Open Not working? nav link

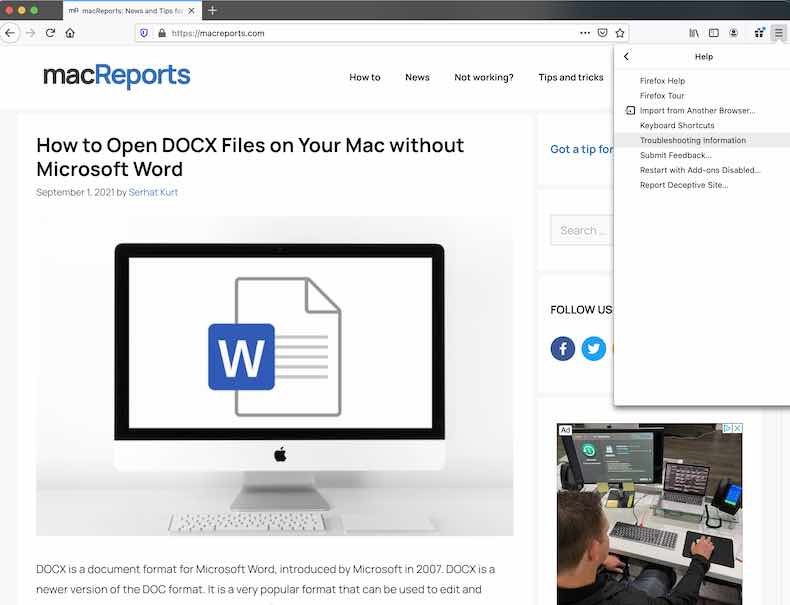[484, 77]
